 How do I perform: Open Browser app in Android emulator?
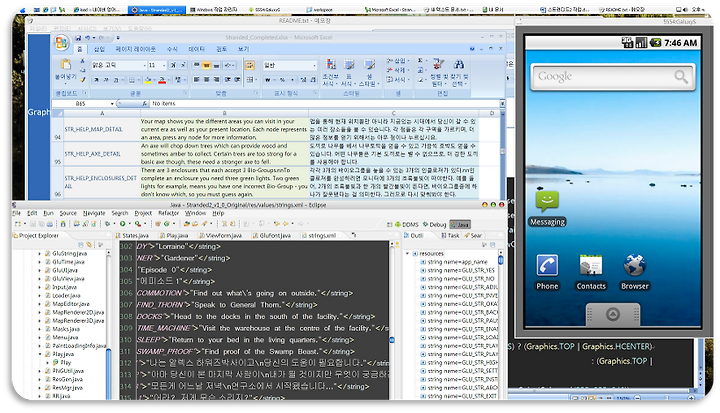tap(635, 272)
